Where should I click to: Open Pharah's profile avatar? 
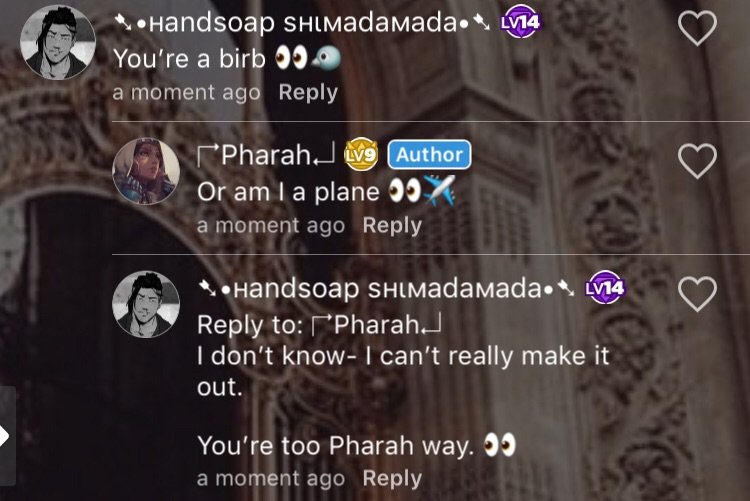pyautogui.click(x=146, y=171)
